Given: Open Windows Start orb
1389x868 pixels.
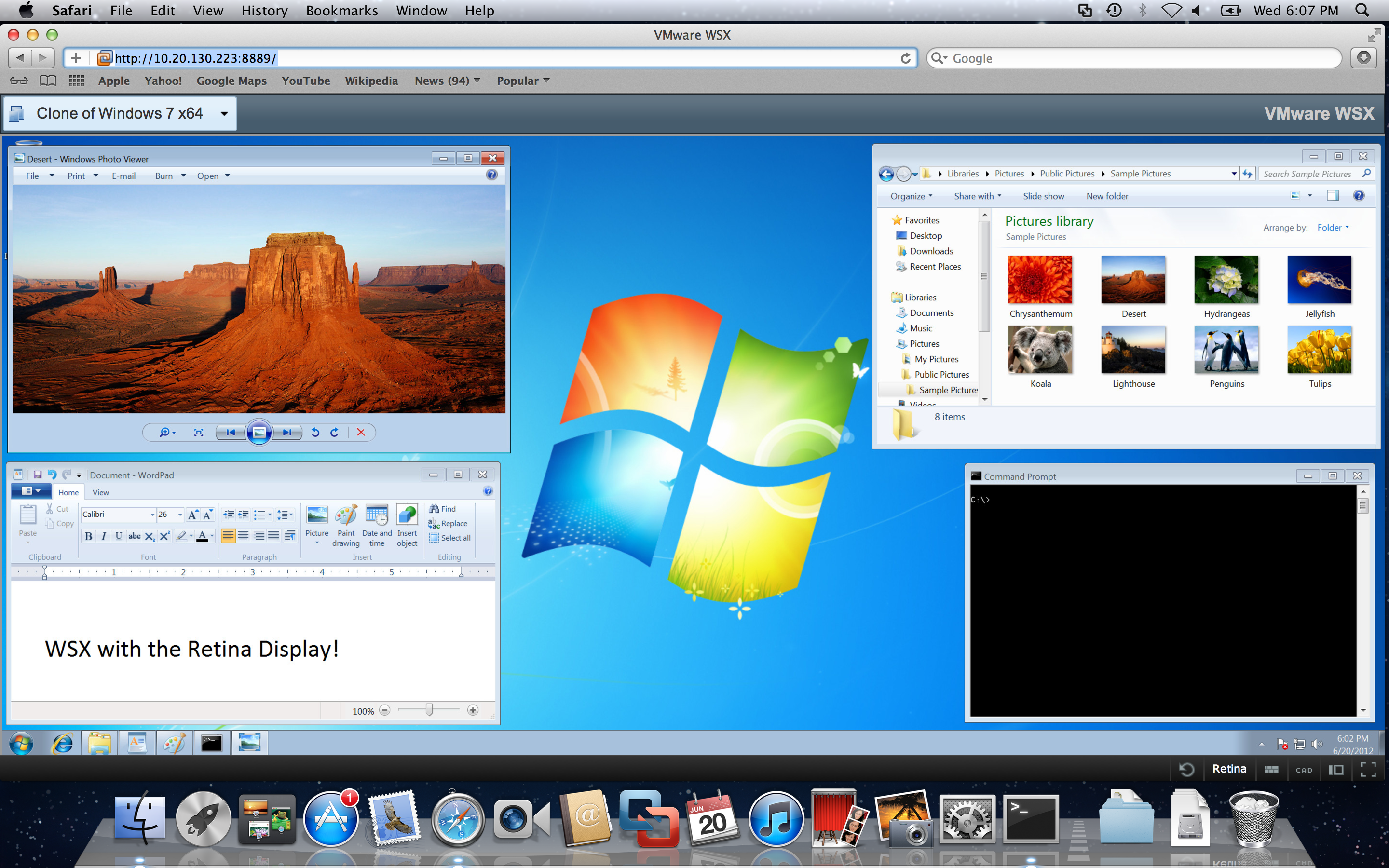Looking at the screenshot, I should (x=21, y=744).
